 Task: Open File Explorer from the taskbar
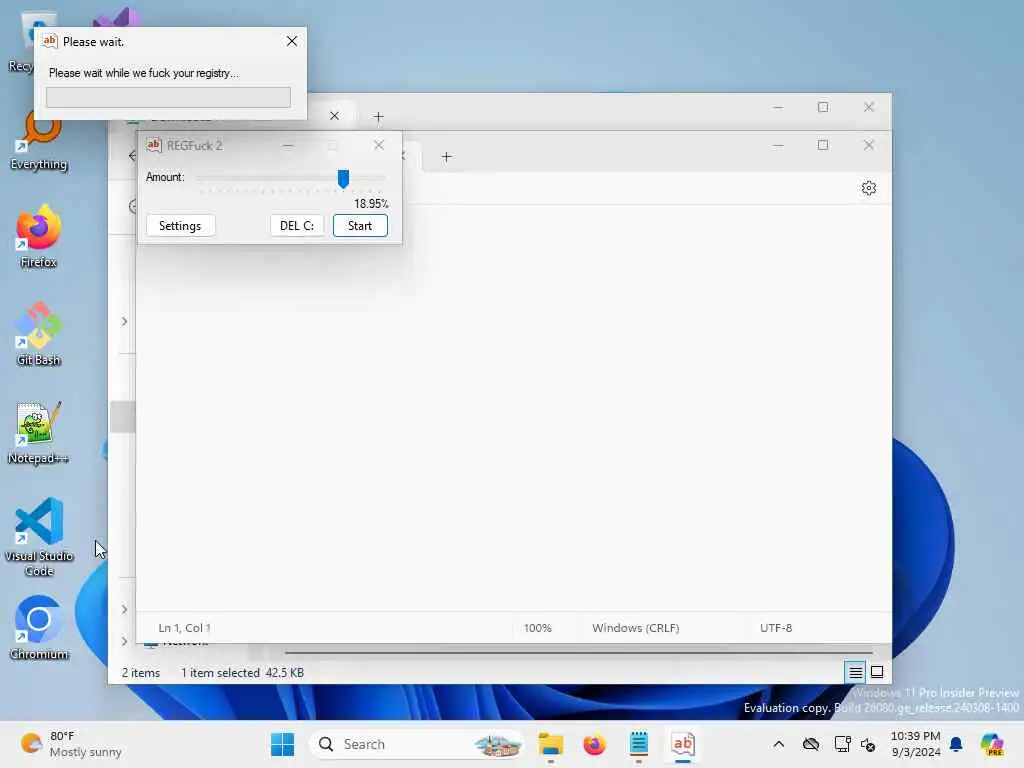click(551, 744)
